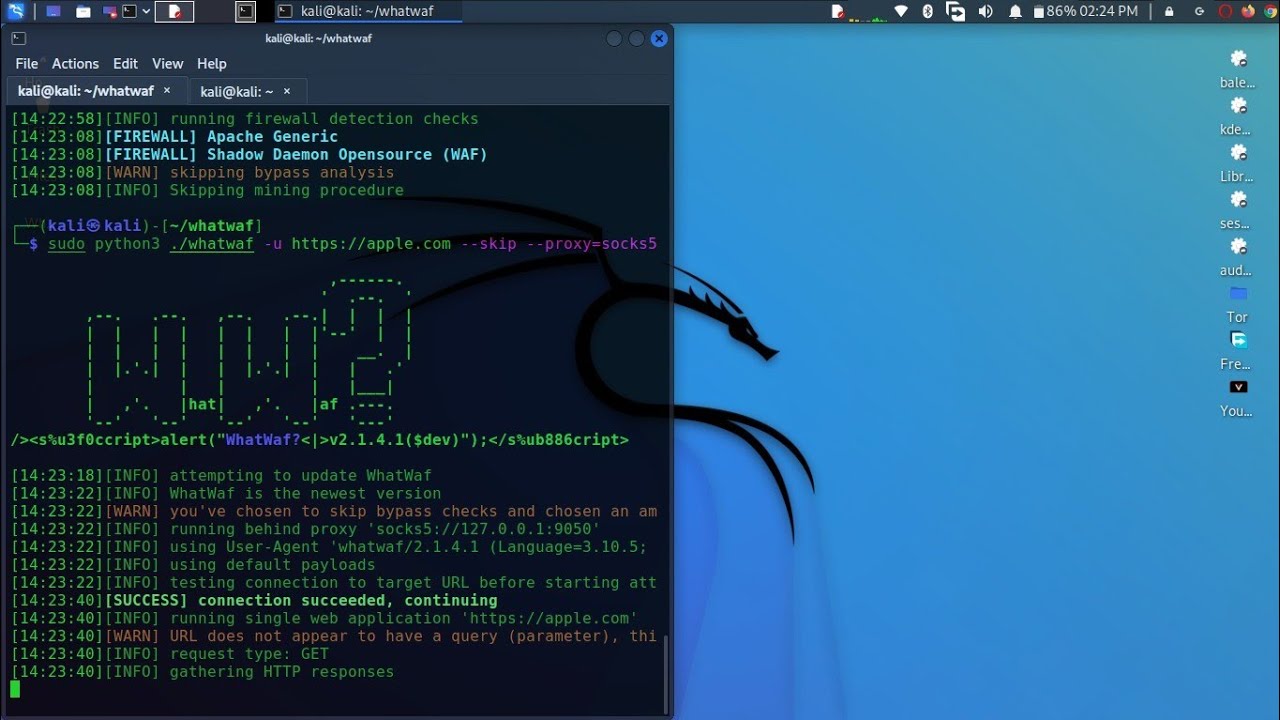Launch Chrome from the panel

coord(1269,11)
